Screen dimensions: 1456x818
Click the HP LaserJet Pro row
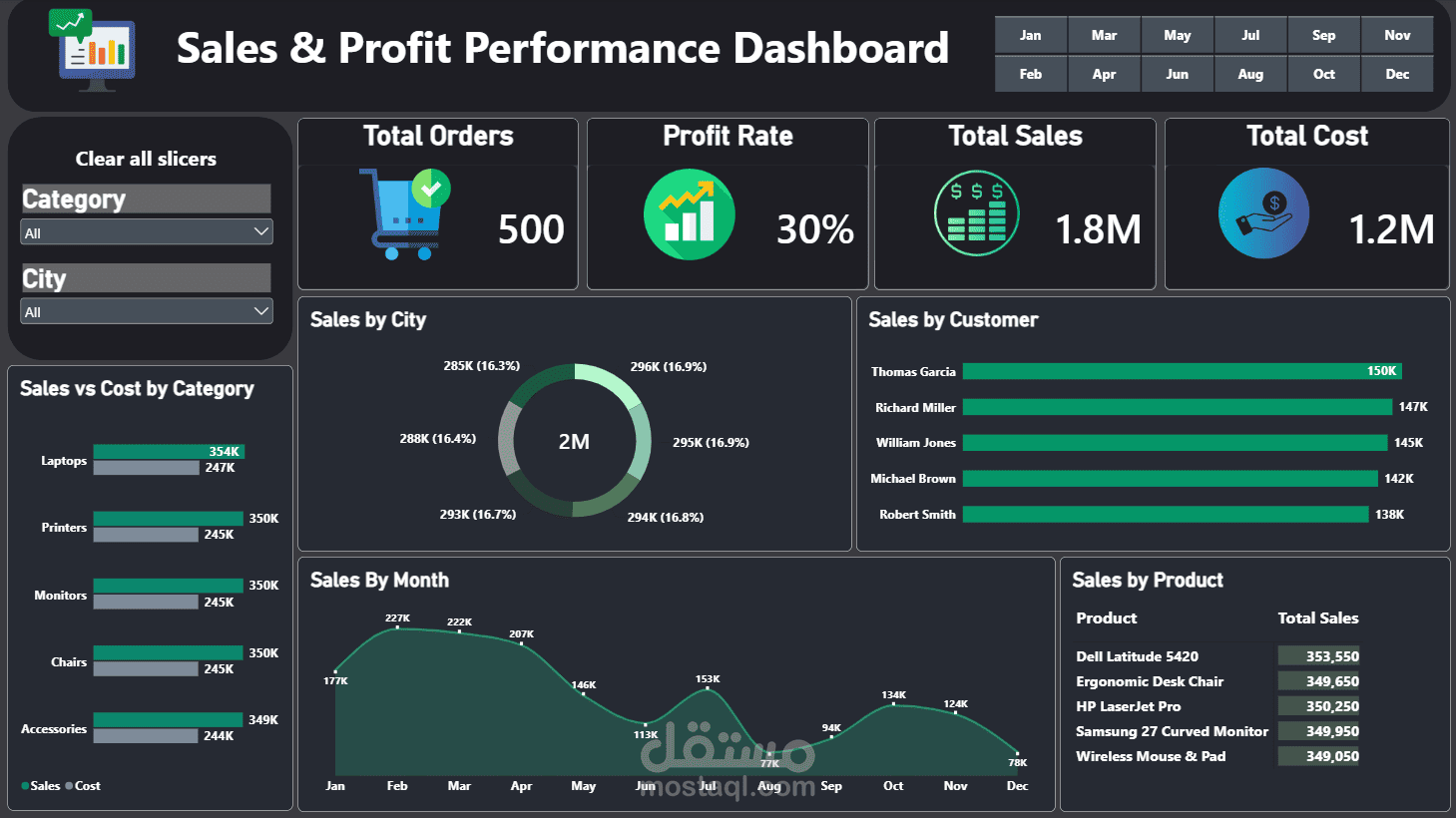point(1217,706)
